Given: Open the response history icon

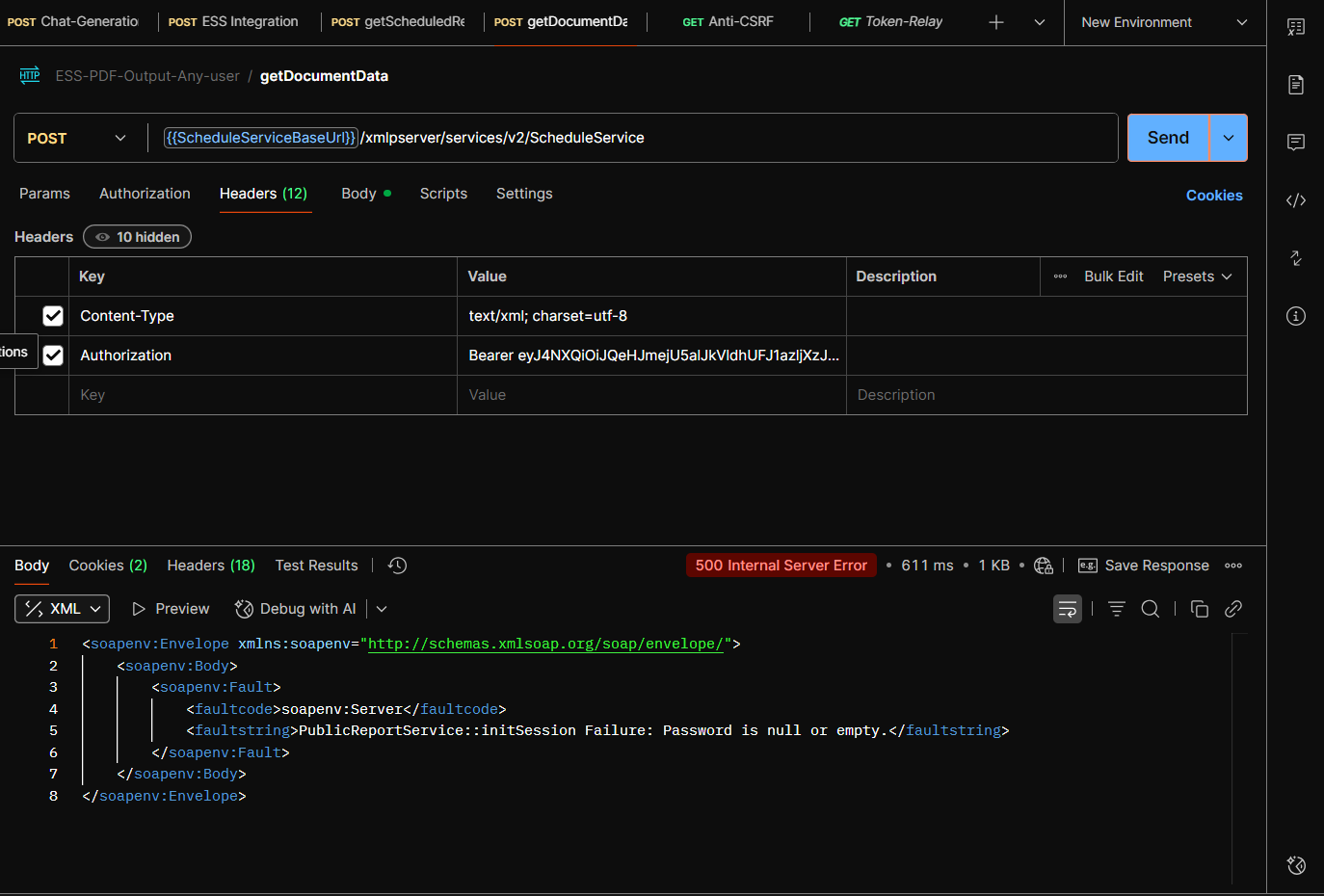Looking at the screenshot, I should tap(397, 566).
